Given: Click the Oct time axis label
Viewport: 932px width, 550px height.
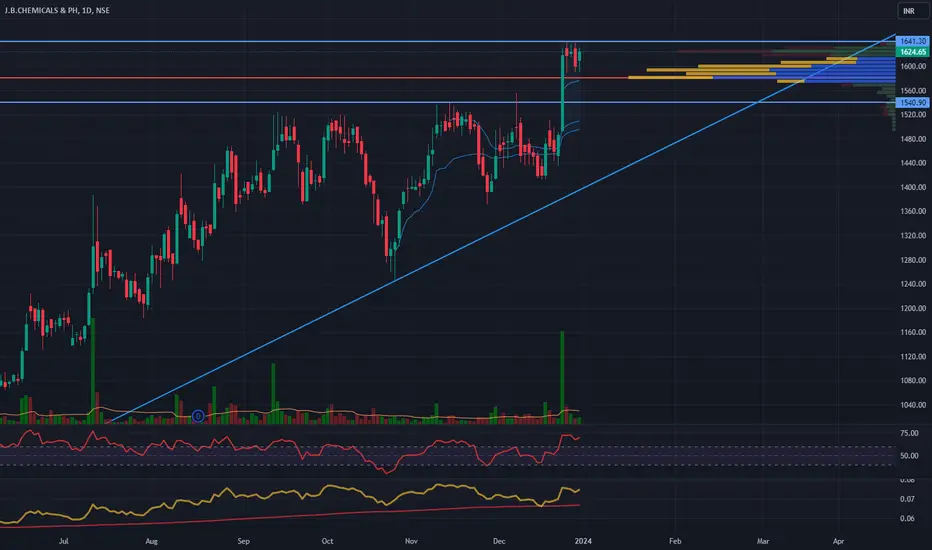Looking at the screenshot, I should [327, 541].
